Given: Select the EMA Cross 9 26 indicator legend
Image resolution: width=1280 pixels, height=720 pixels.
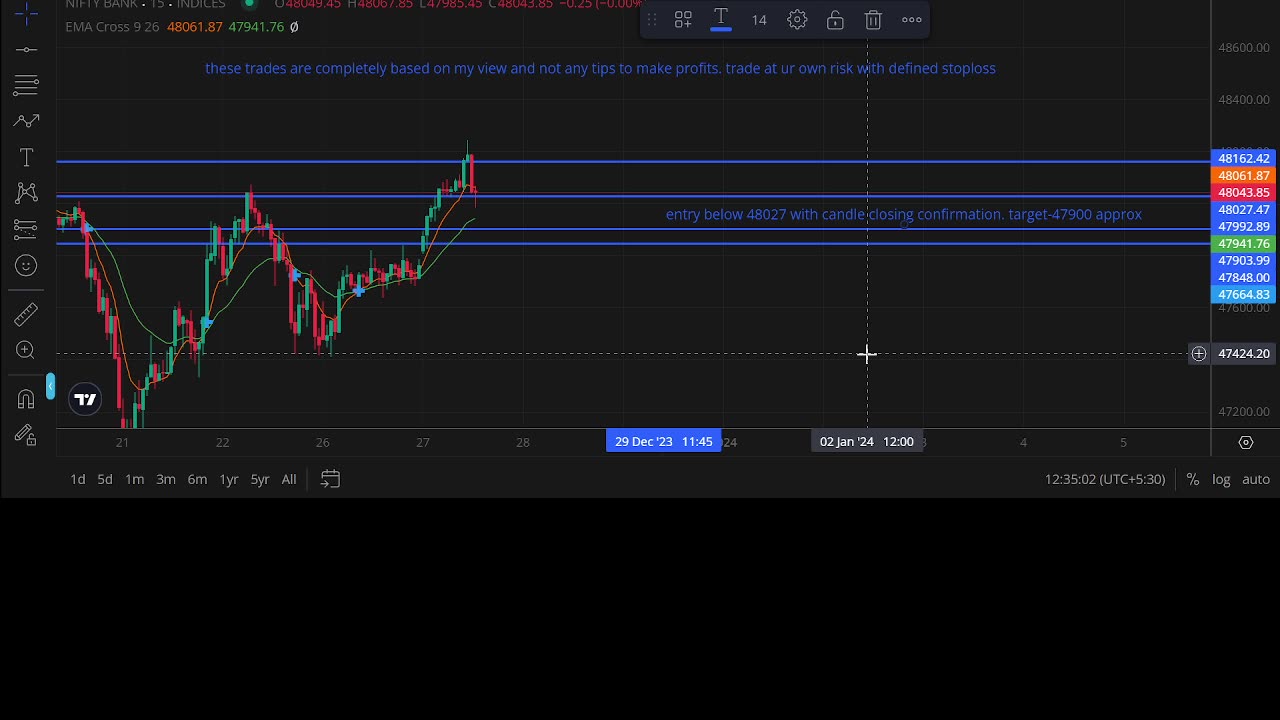Looking at the screenshot, I should [x=112, y=27].
